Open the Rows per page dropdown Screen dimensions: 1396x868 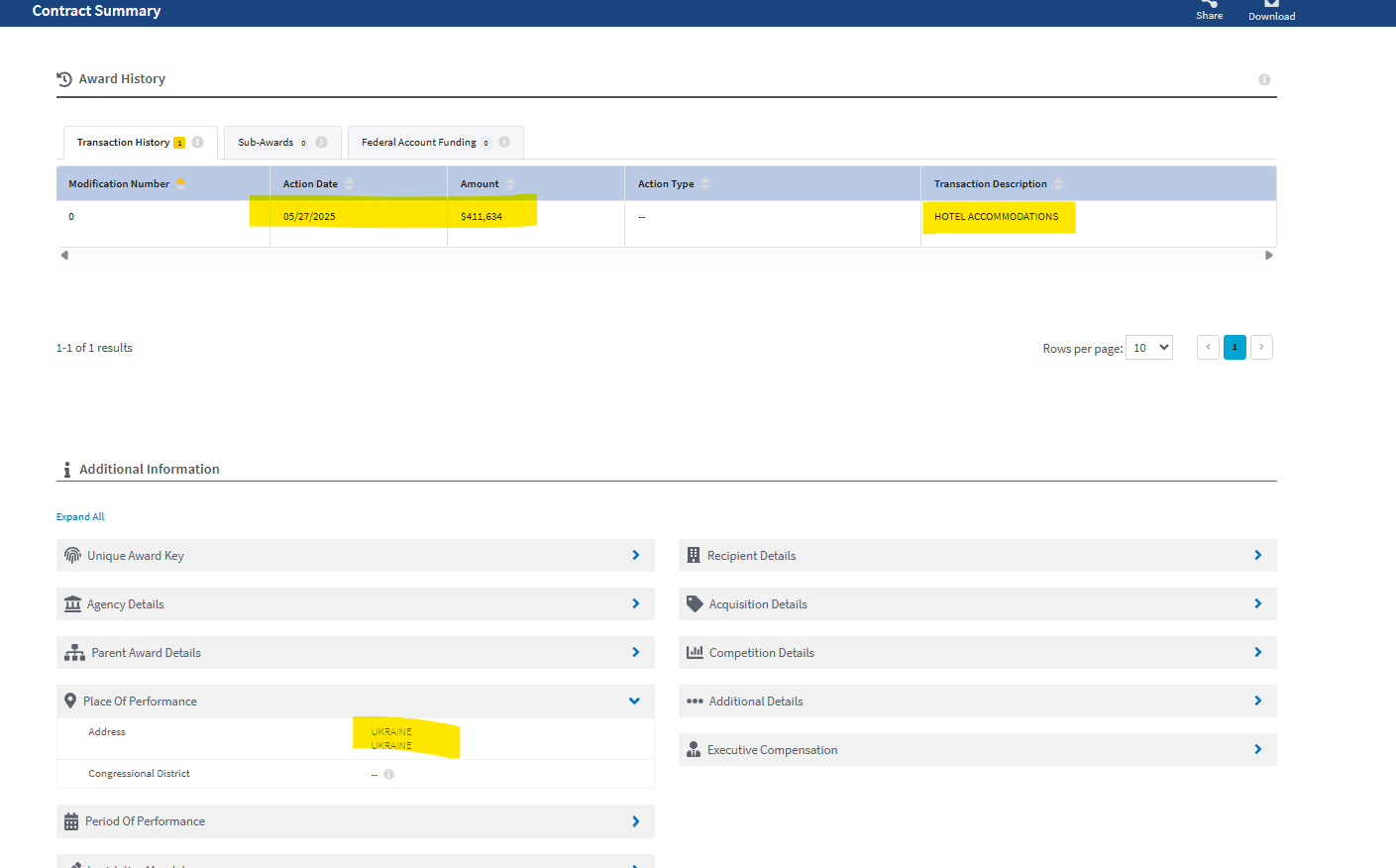[1149, 348]
